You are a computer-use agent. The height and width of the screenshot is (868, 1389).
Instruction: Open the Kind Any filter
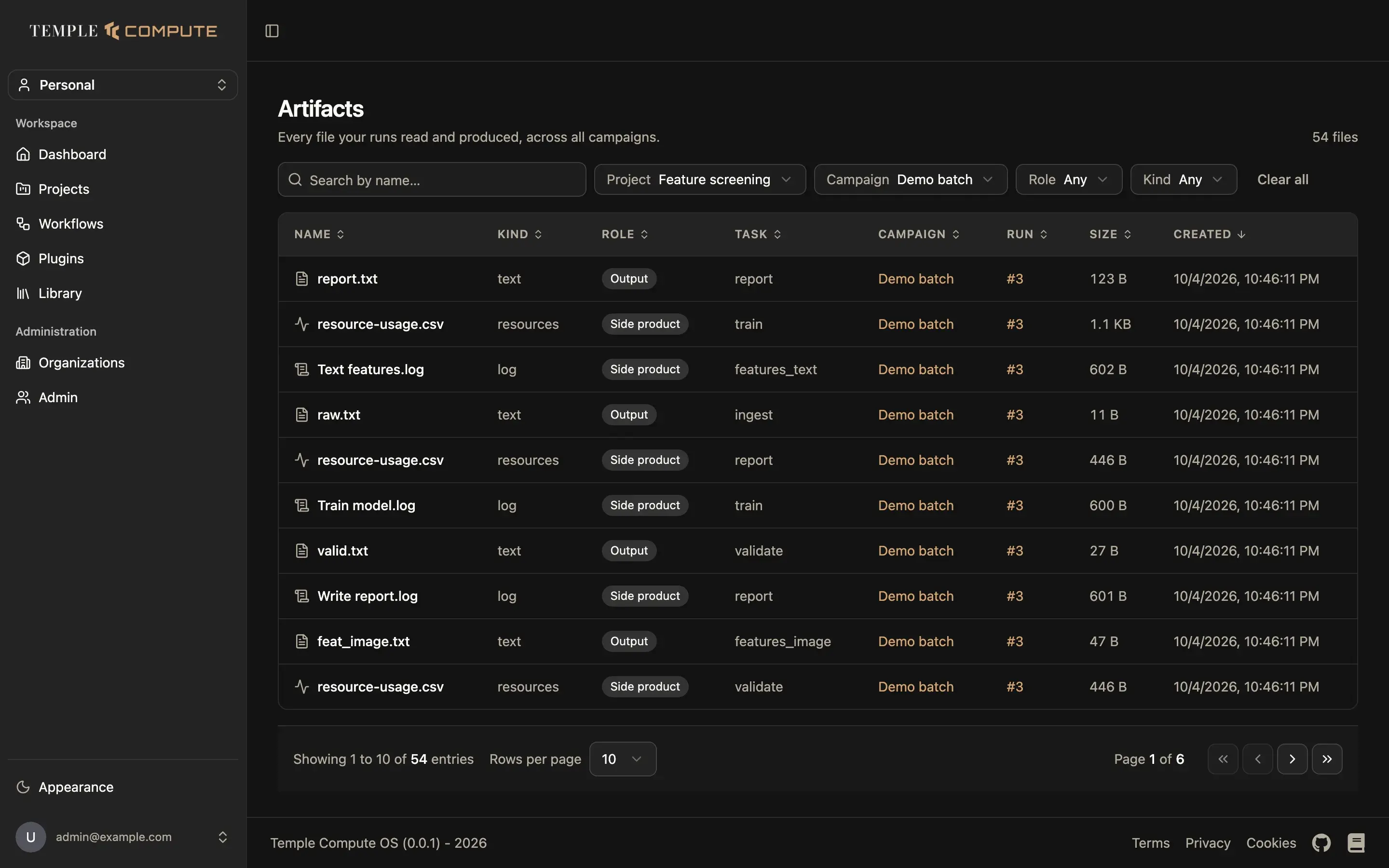1184,180
